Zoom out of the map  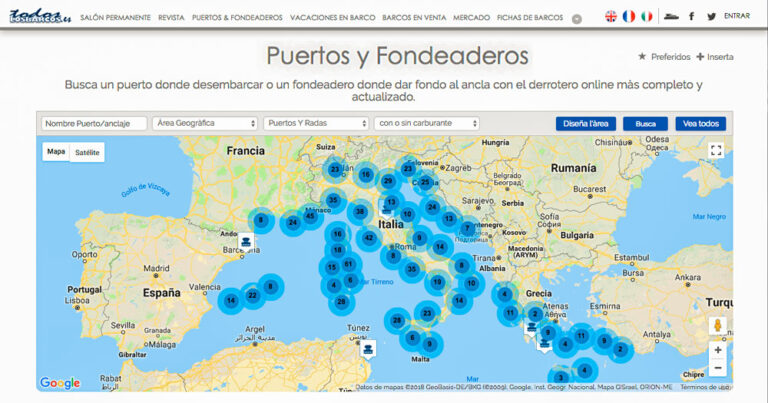[718, 368]
